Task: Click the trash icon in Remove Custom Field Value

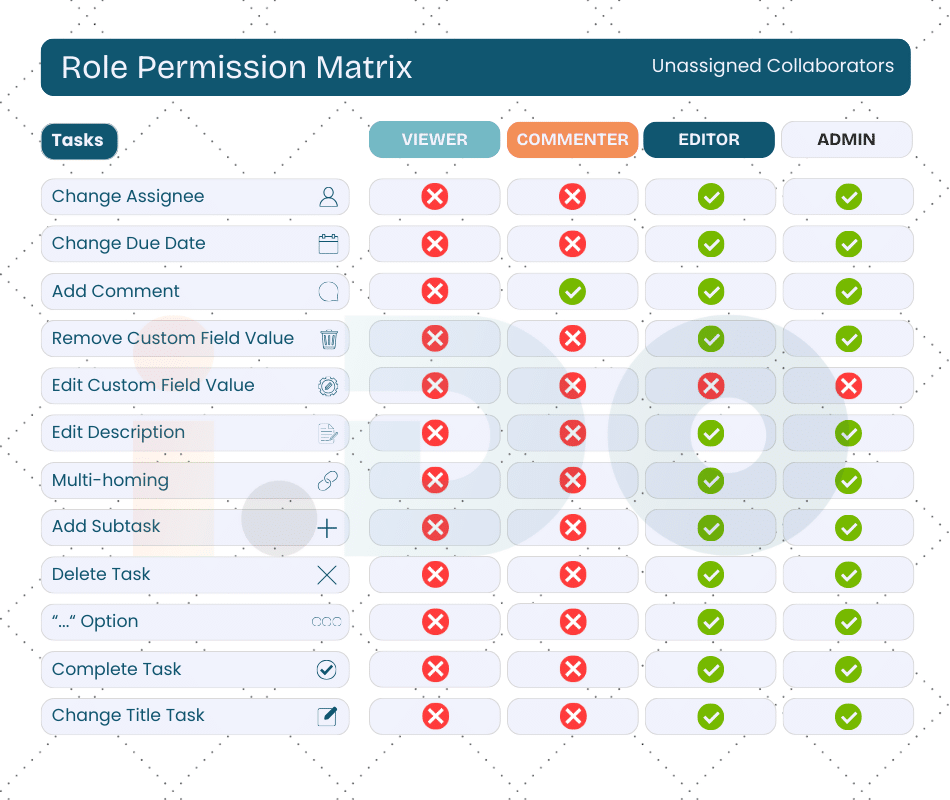Action: pos(328,339)
